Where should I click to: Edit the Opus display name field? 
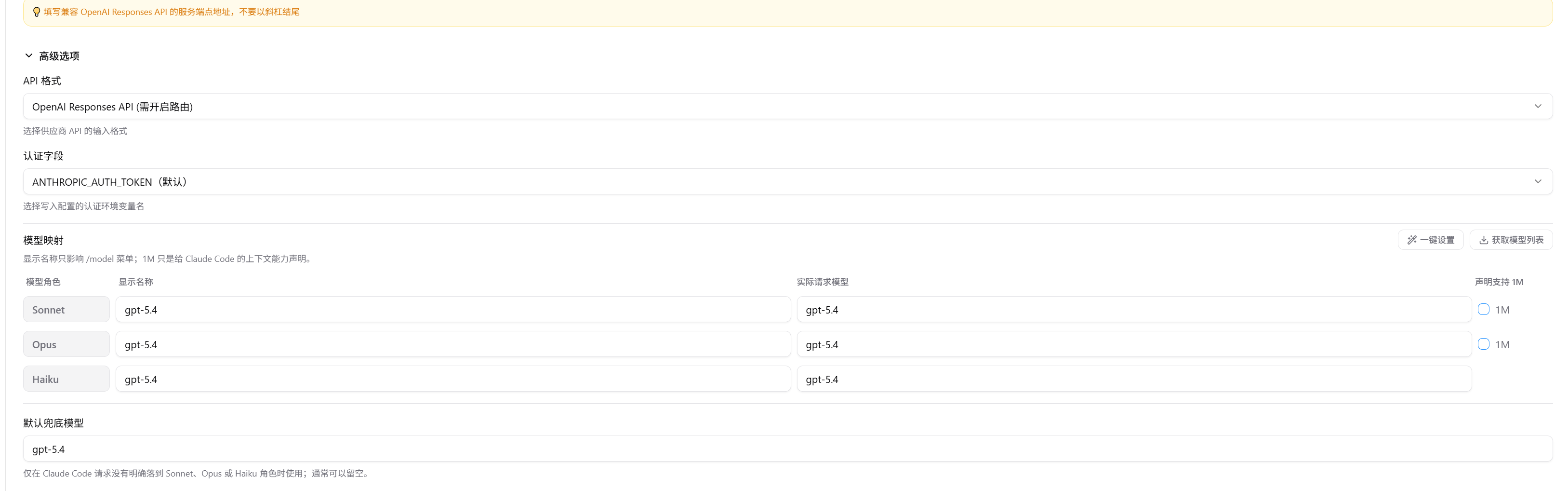point(453,344)
